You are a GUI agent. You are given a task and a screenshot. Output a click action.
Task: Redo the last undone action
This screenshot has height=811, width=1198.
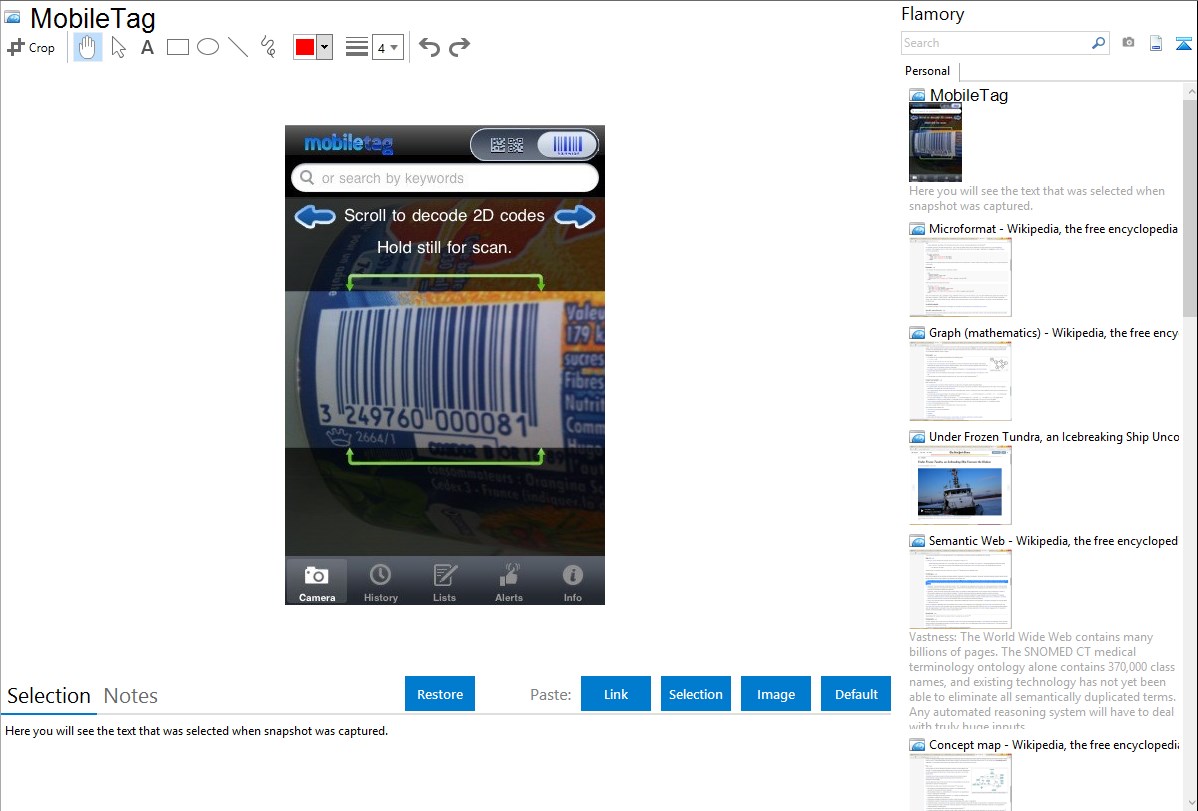459,47
